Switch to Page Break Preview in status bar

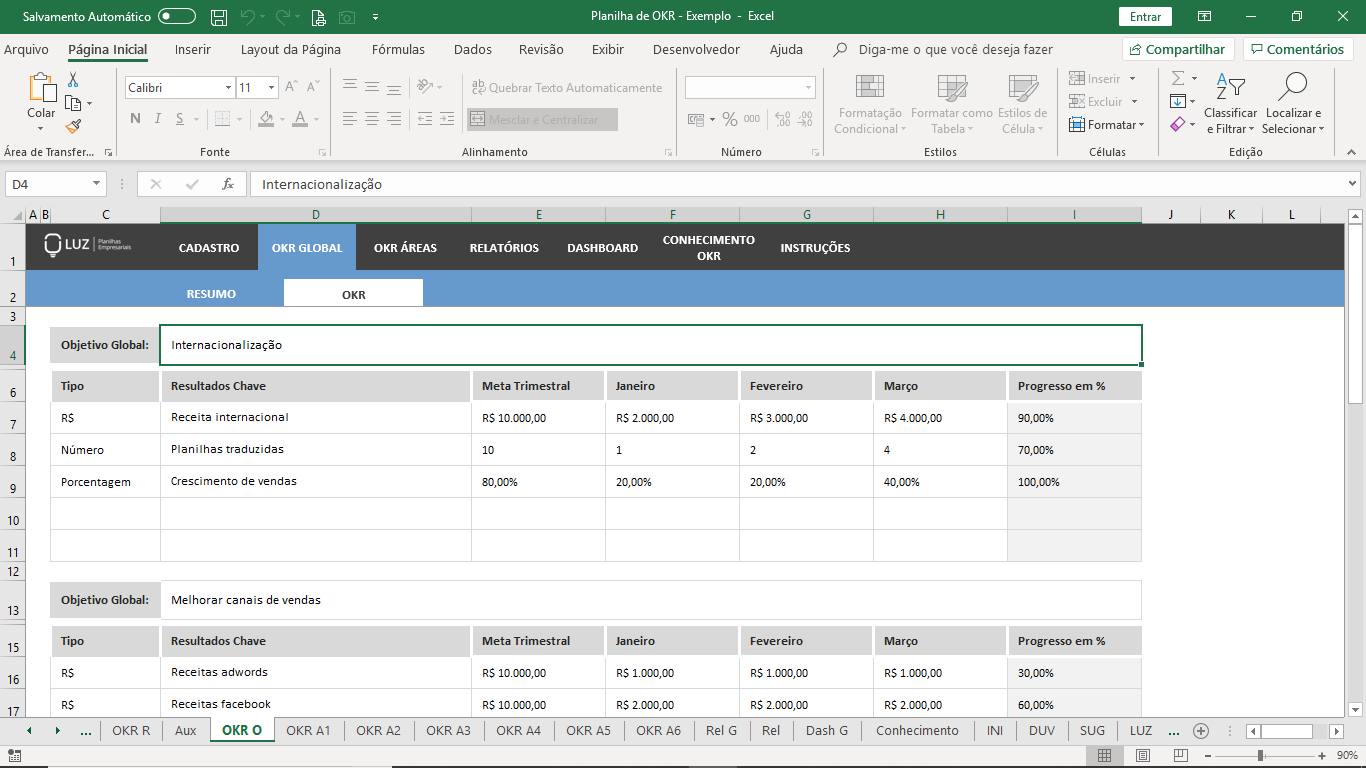[1182, 756]
